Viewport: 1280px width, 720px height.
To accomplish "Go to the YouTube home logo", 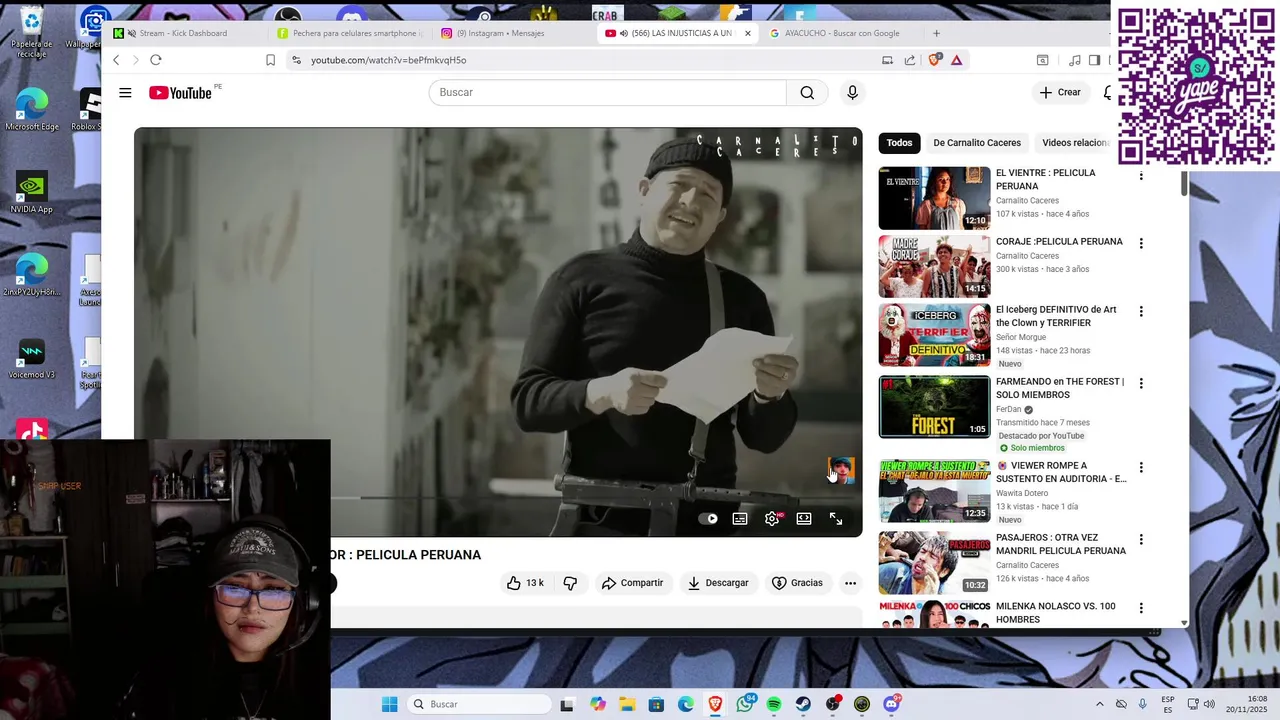I will click(181, 93).
